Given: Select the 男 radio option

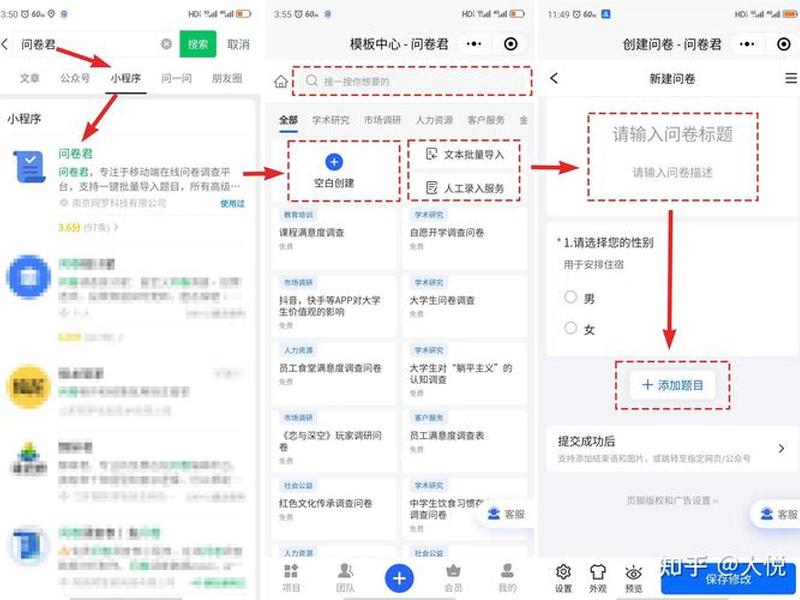Looking at the screenshot, I should 571,297.
